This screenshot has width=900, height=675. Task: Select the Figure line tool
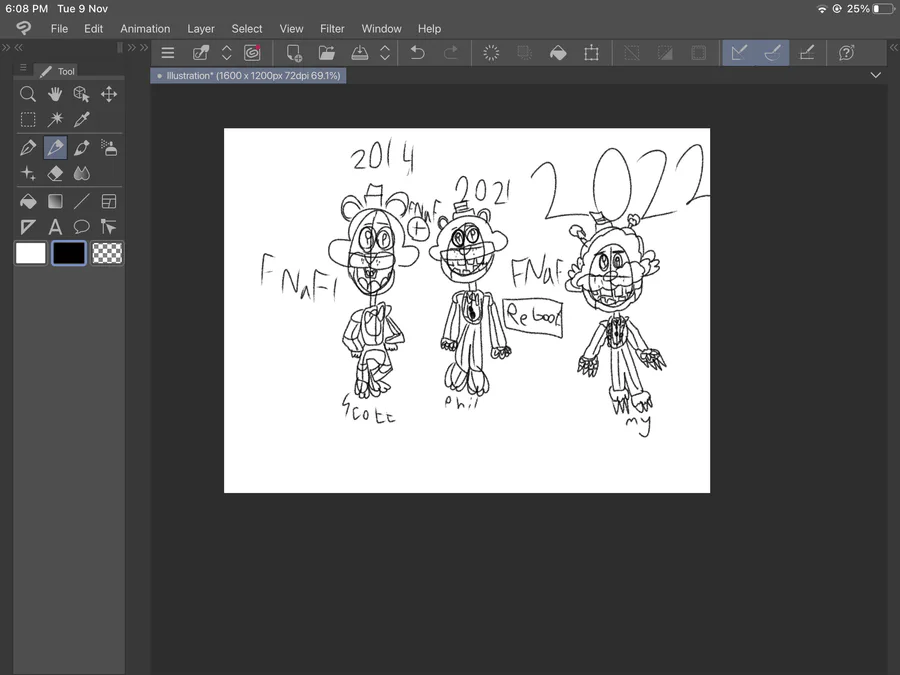coord(82,201)
